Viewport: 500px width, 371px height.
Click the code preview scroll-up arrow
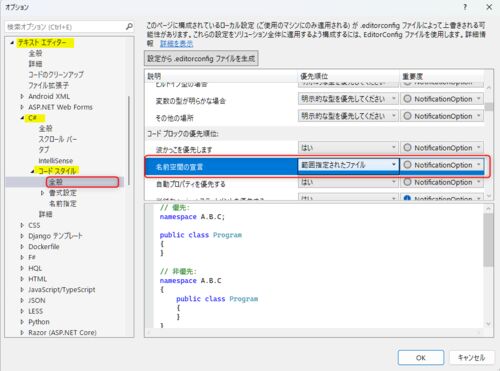(488, 209)
